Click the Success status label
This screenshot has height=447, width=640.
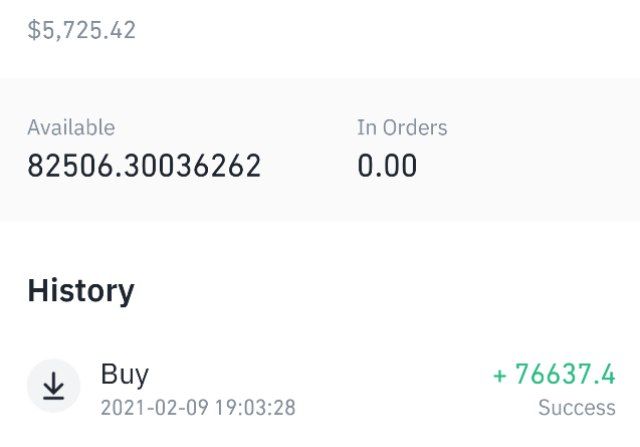point(577,407)
